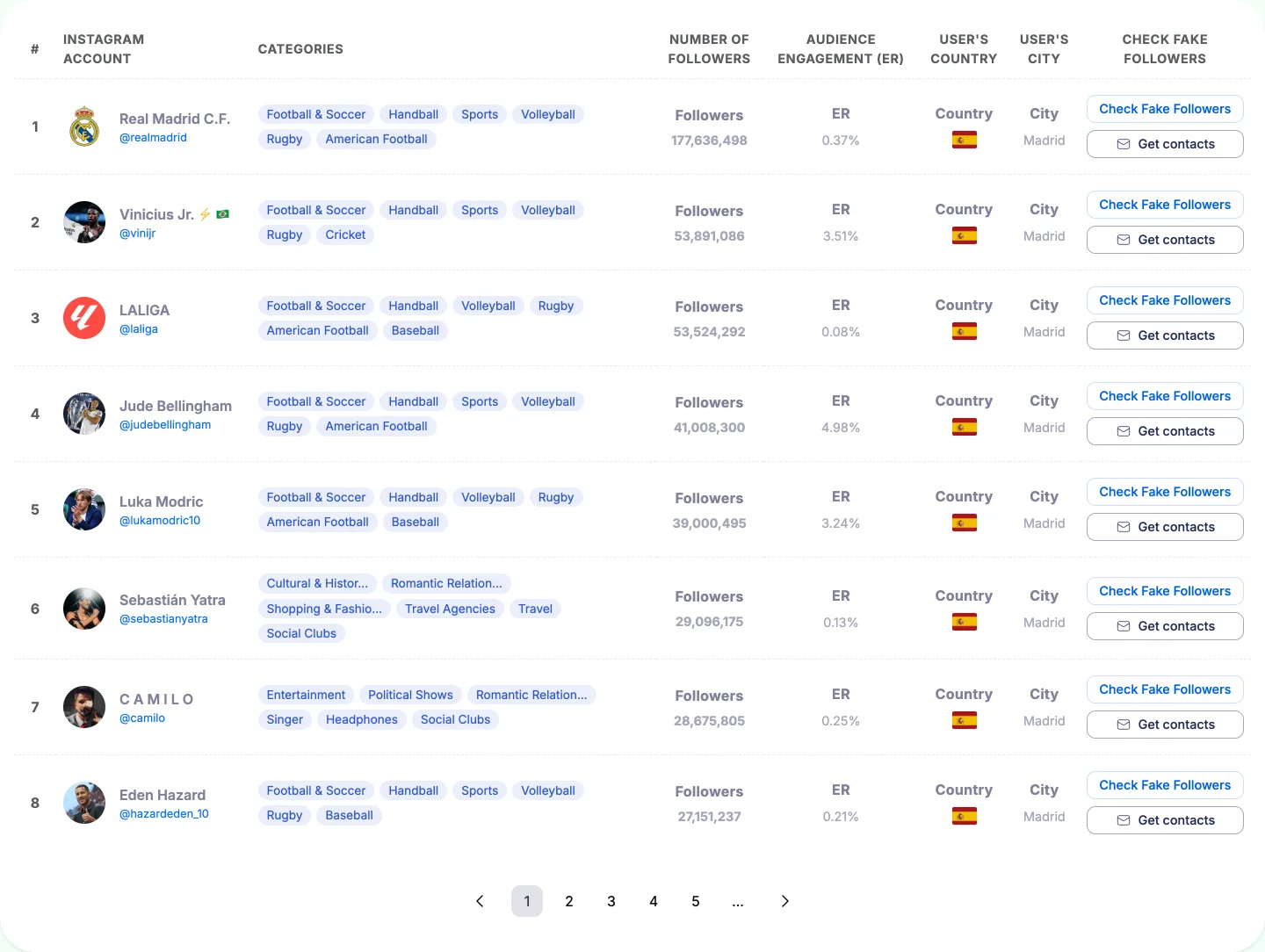Image resolution: width=1265 pixels, height=952 pixels.
Task: Check Fake Followers for Luka Modric
Action: pyautogui.click(x=1165, y=492)
